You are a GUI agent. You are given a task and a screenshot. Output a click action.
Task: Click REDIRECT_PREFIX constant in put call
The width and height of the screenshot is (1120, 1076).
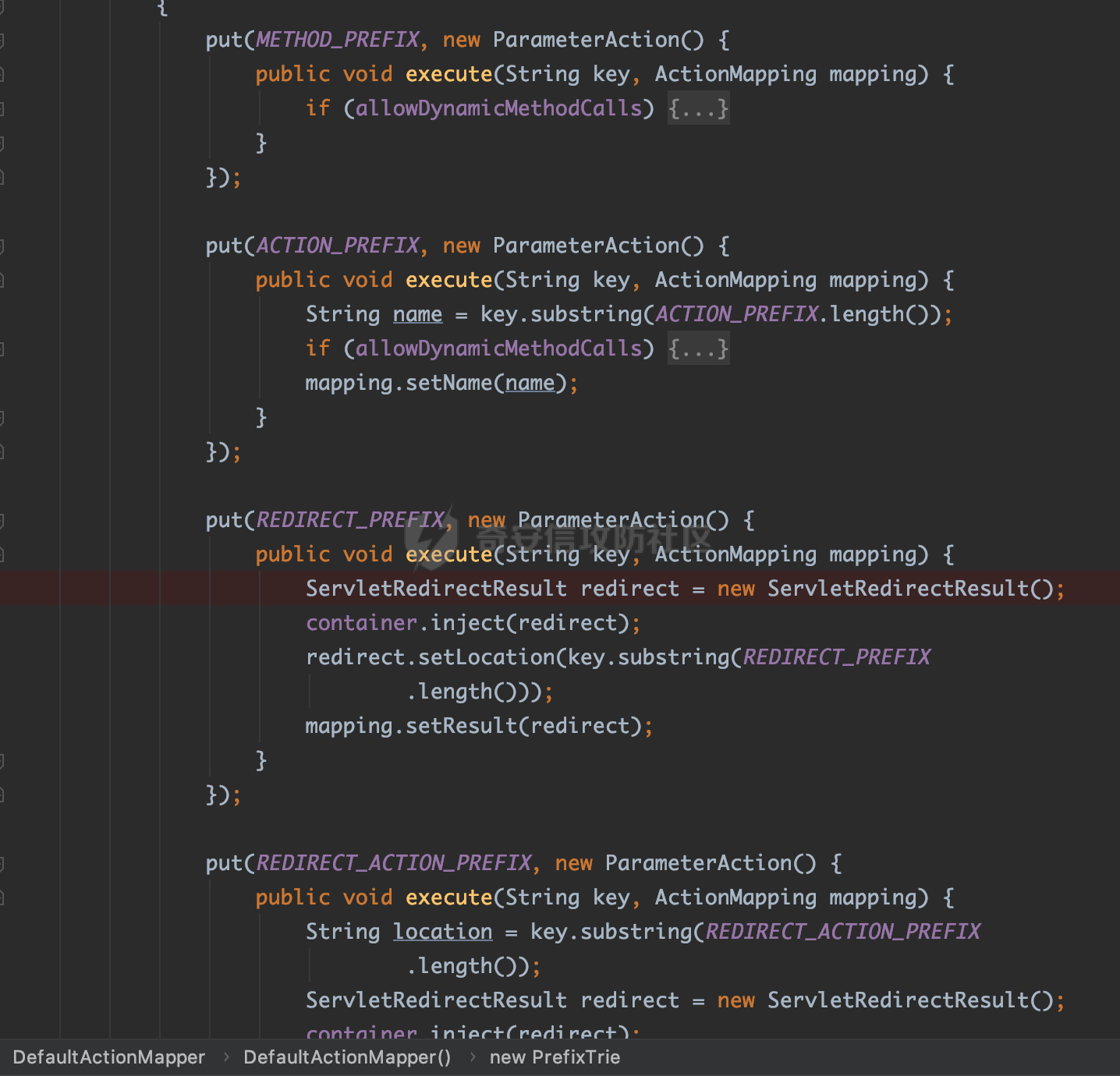[350, 520]
